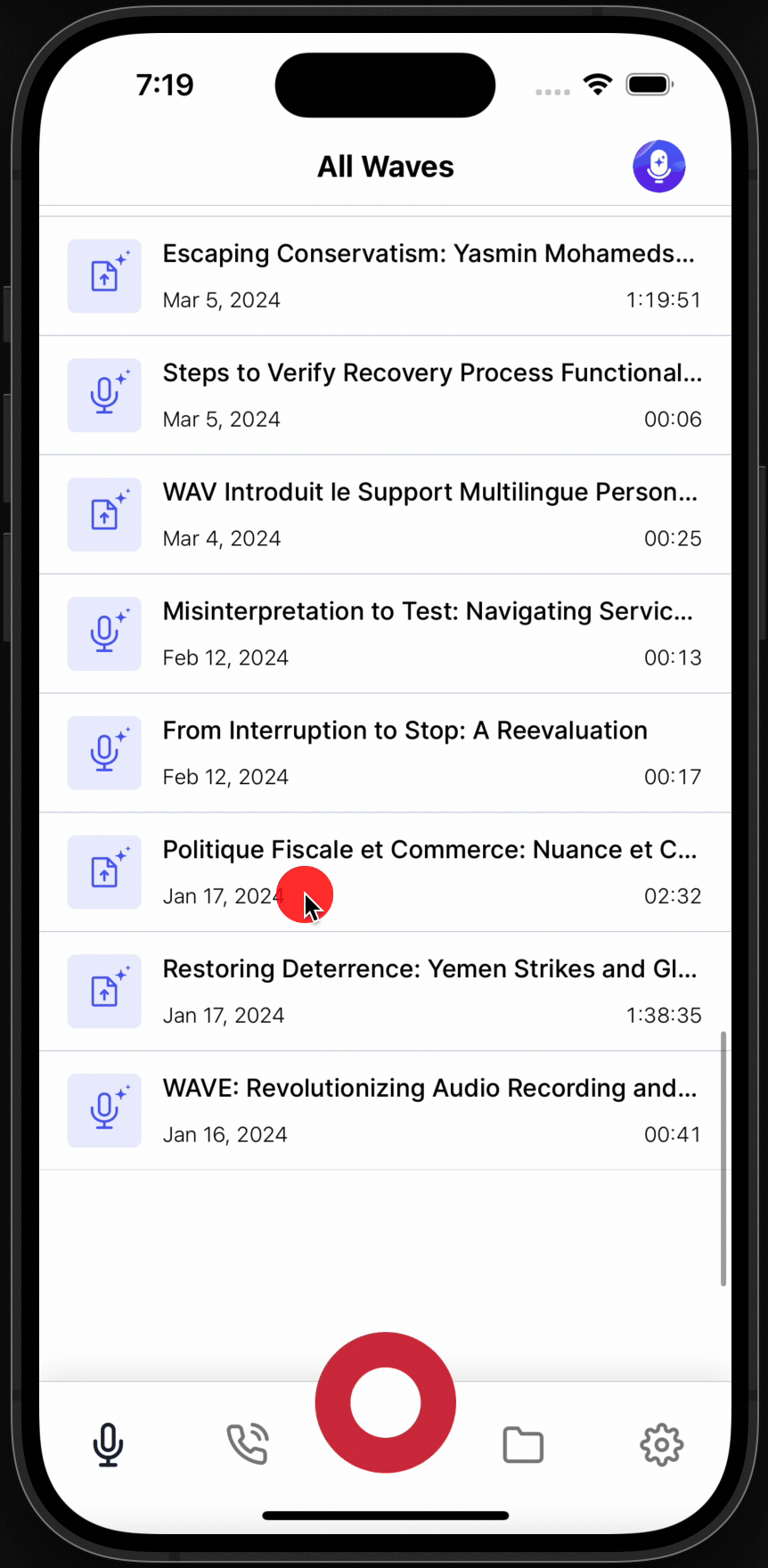Tap mic icon beside Misinterpretation to Test
Image resolution: width=768 pixels, height=1568 pixels.
[x=104, y=633]
